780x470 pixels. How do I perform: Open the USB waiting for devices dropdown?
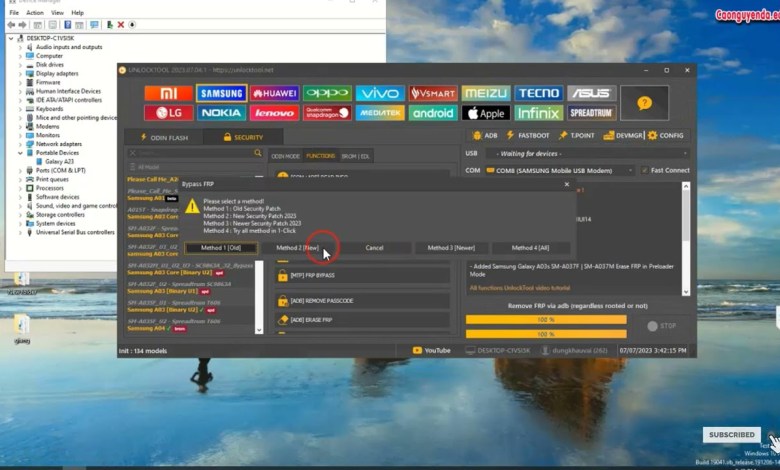587,153
